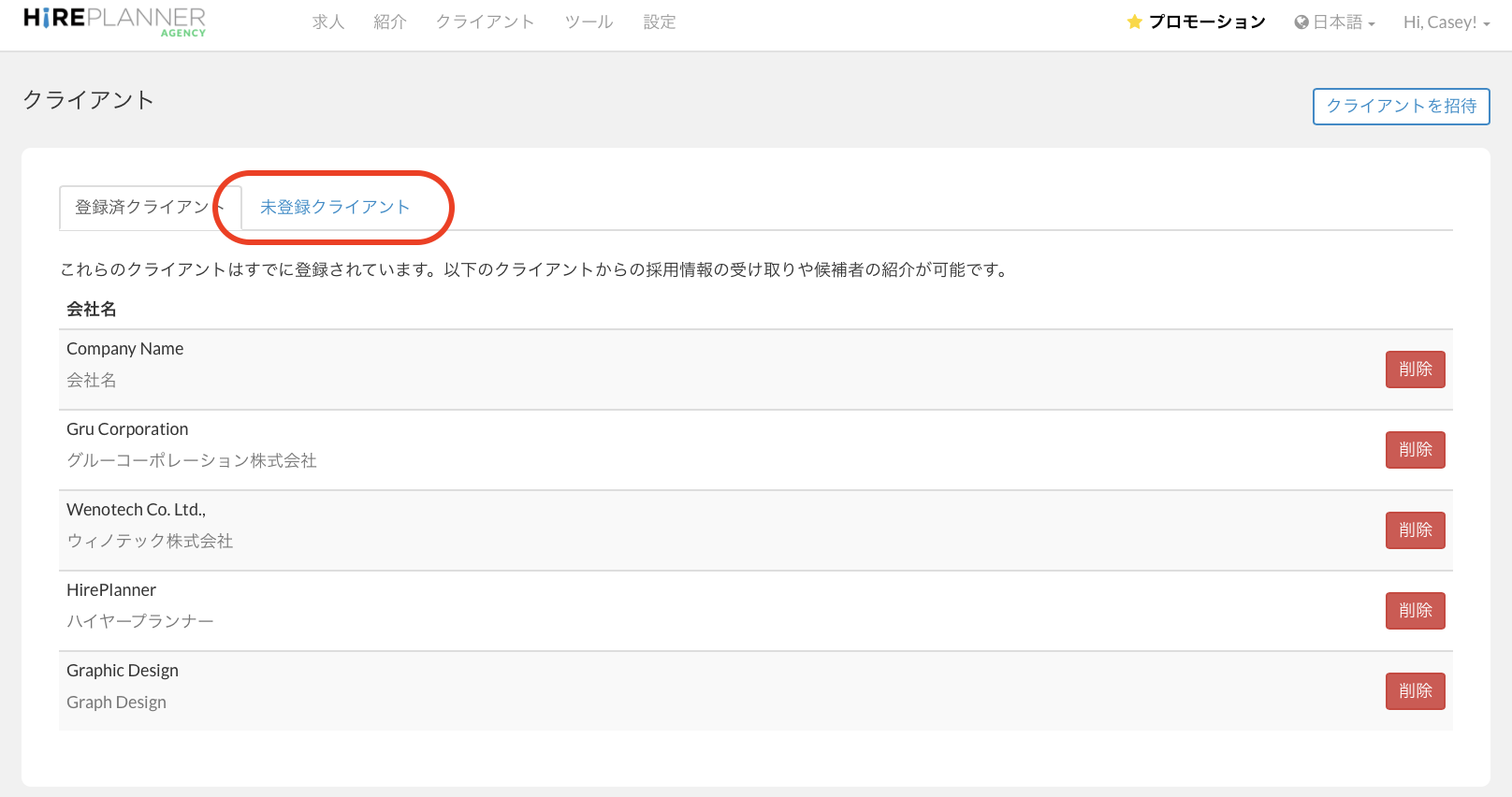
Task: Click the プロモーション link
Action: point(1207,22)
